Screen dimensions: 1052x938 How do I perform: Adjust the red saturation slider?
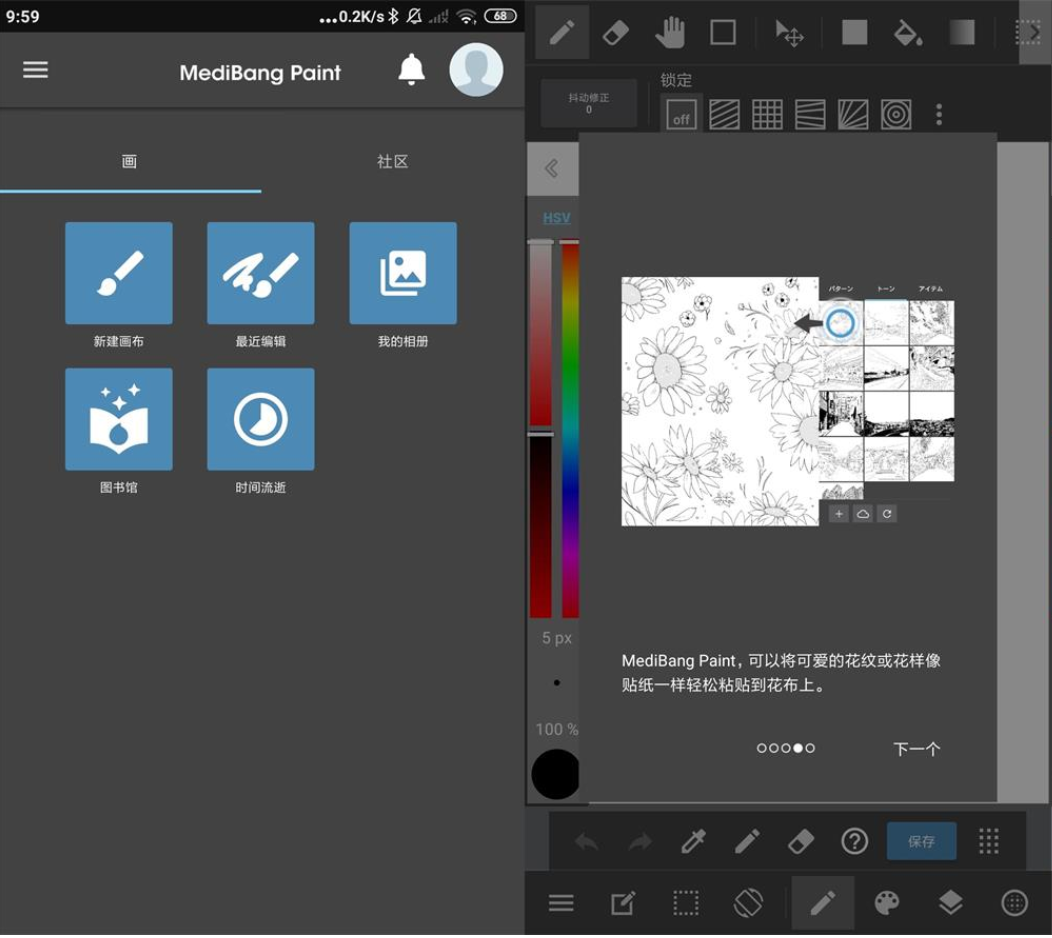point(541,333)
